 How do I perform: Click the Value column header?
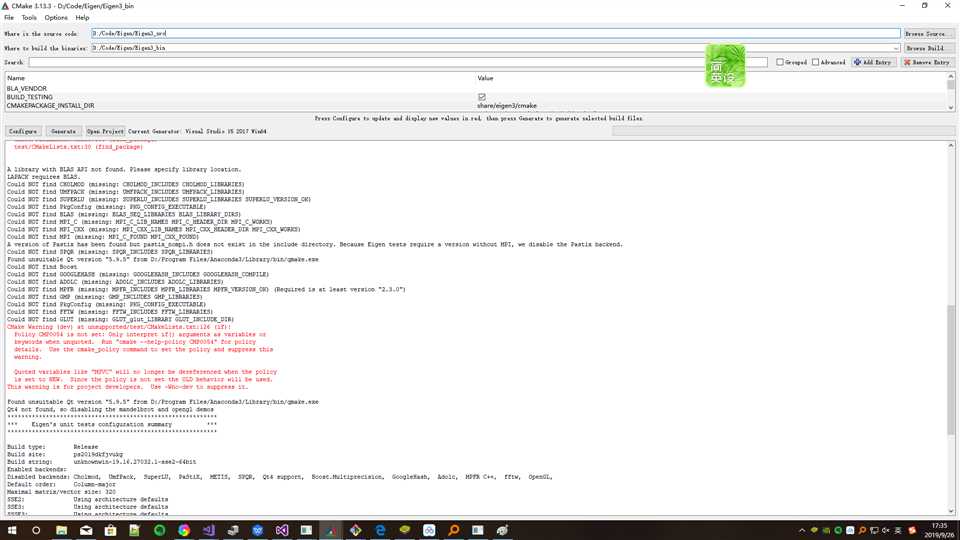[486, 78]
